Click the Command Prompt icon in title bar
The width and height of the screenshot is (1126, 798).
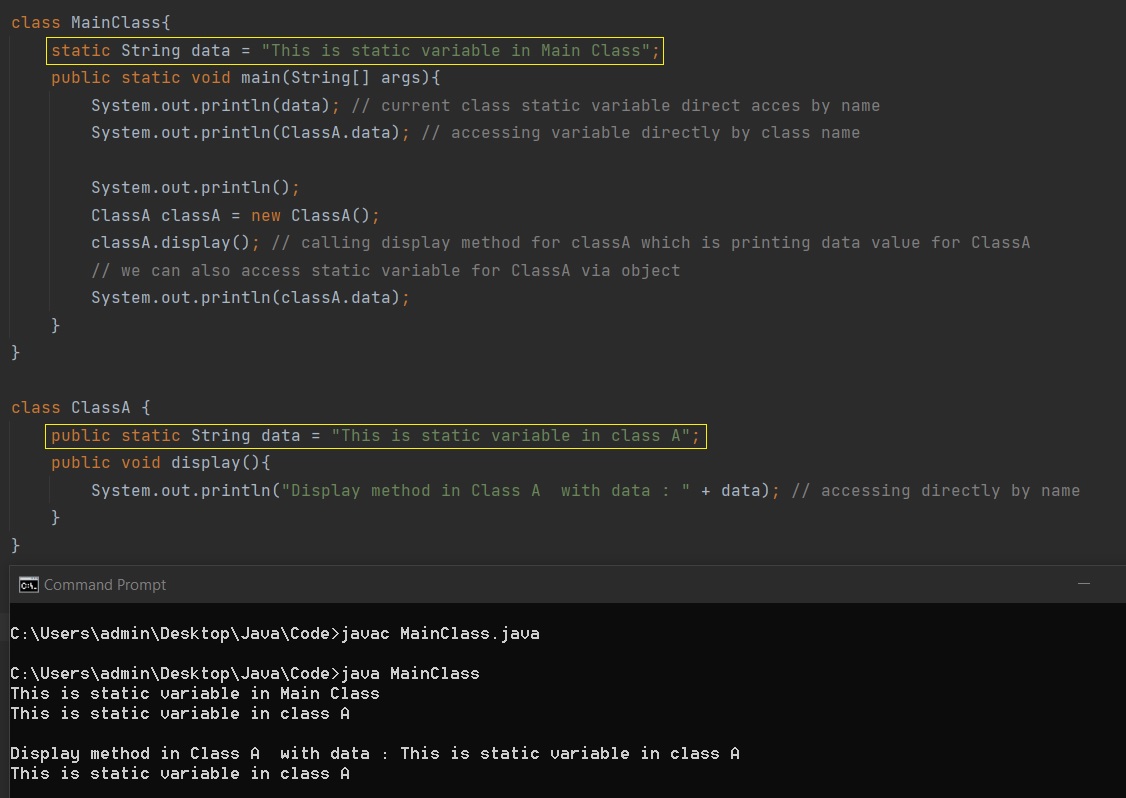click(29, 585)
